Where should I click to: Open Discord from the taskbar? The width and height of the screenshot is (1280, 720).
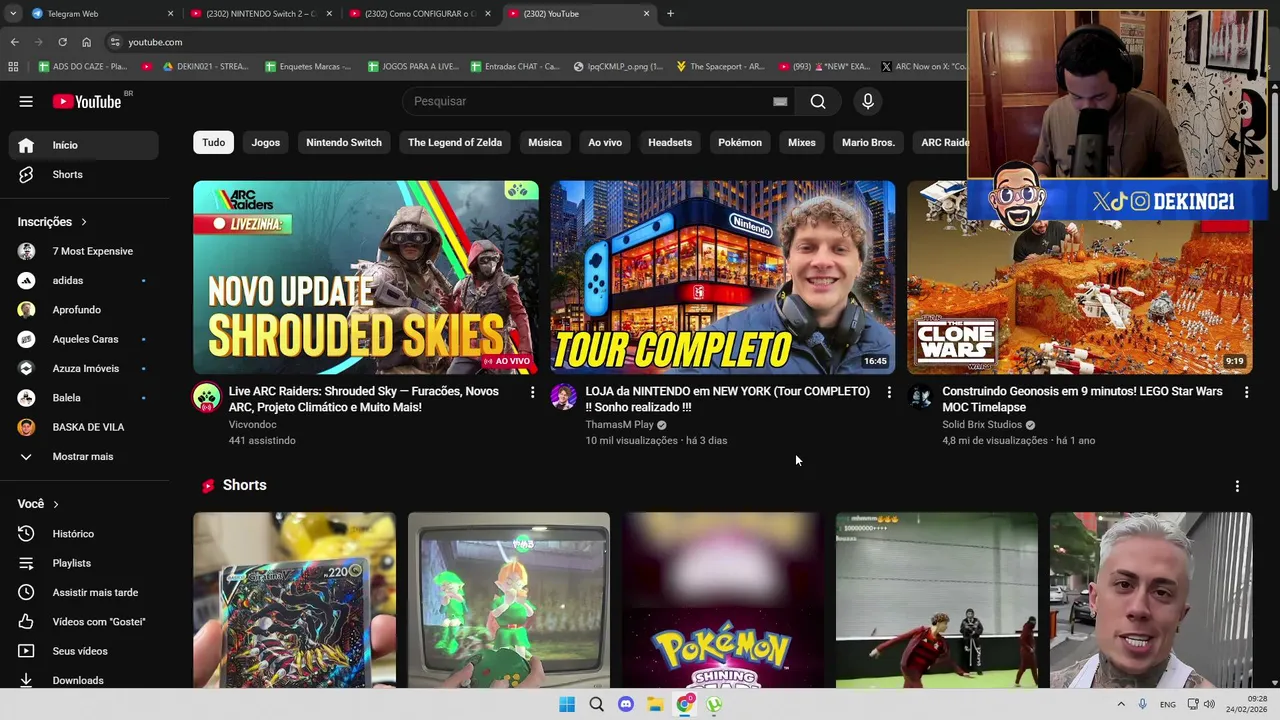point(626,704)
